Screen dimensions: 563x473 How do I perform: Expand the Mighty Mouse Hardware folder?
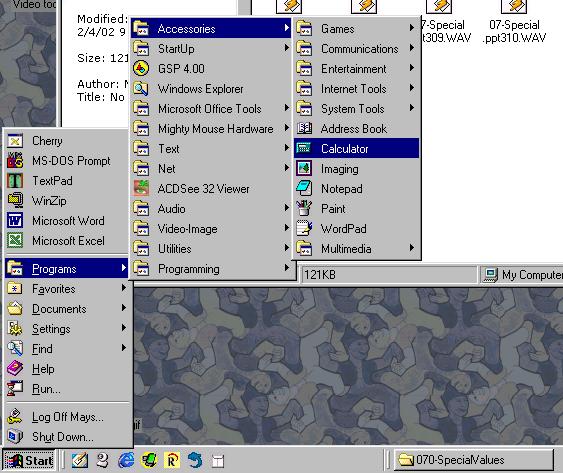[211, 128]
